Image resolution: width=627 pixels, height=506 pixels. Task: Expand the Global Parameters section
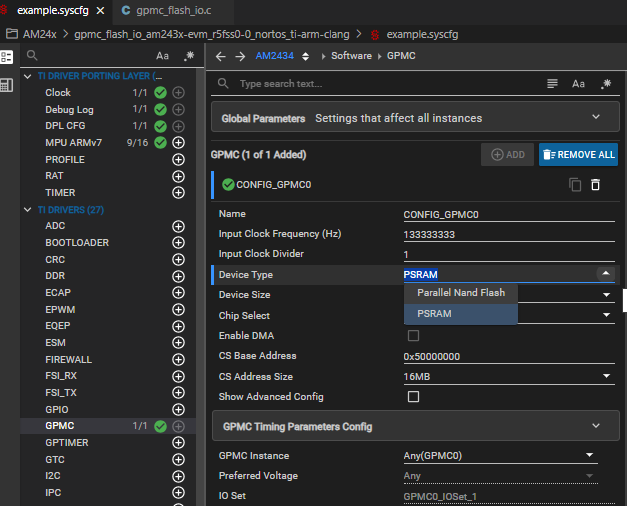415,117
